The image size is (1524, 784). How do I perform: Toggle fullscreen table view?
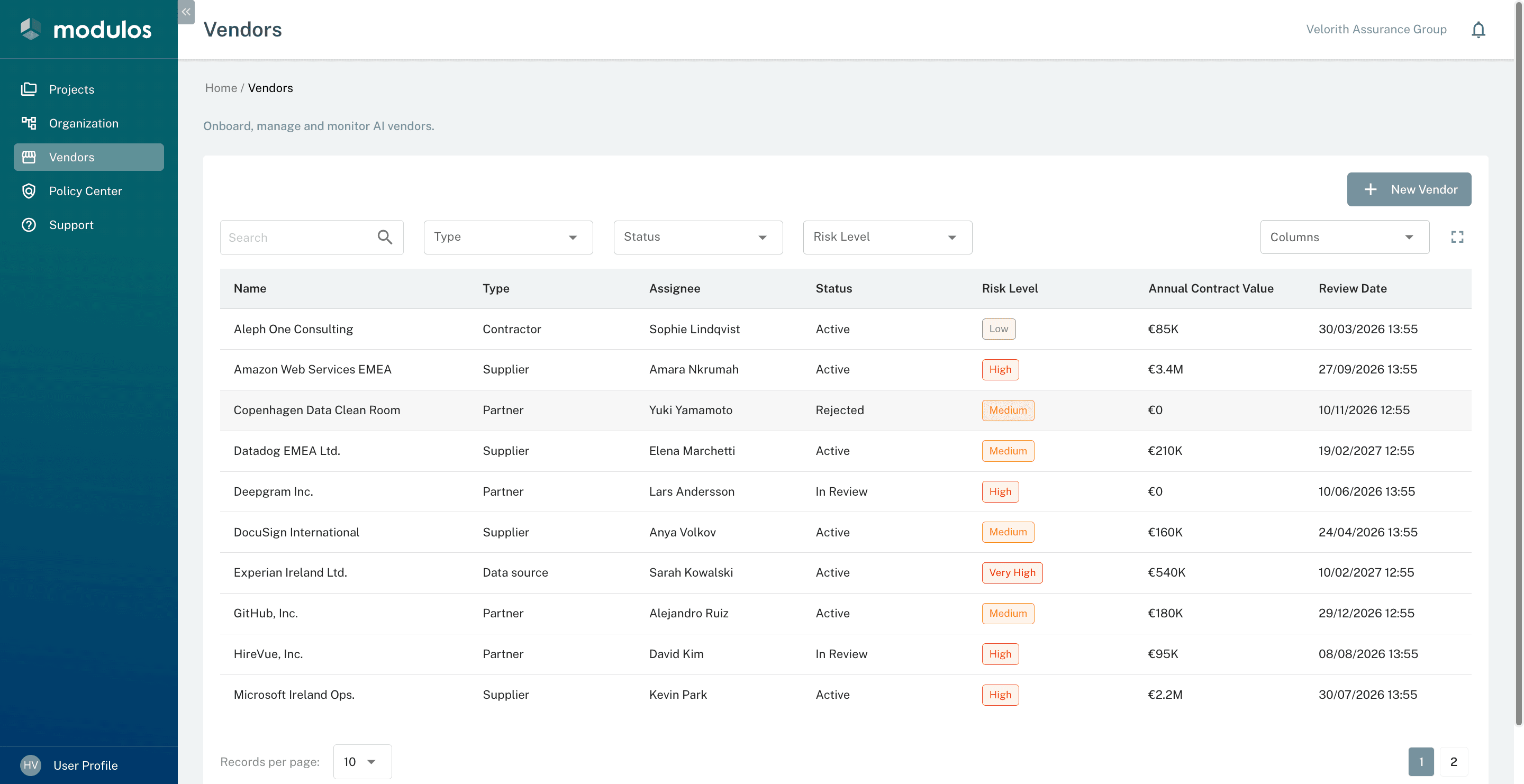click(x=1457, y=237)
